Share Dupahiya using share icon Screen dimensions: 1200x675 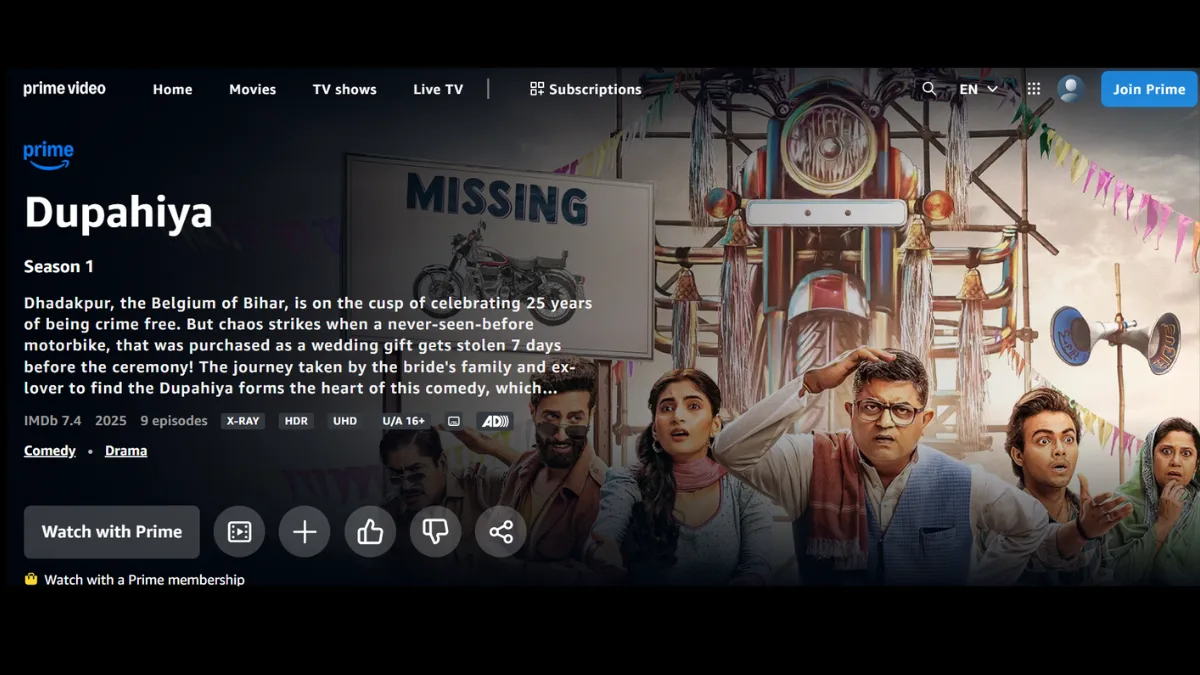tap(501, 532)
